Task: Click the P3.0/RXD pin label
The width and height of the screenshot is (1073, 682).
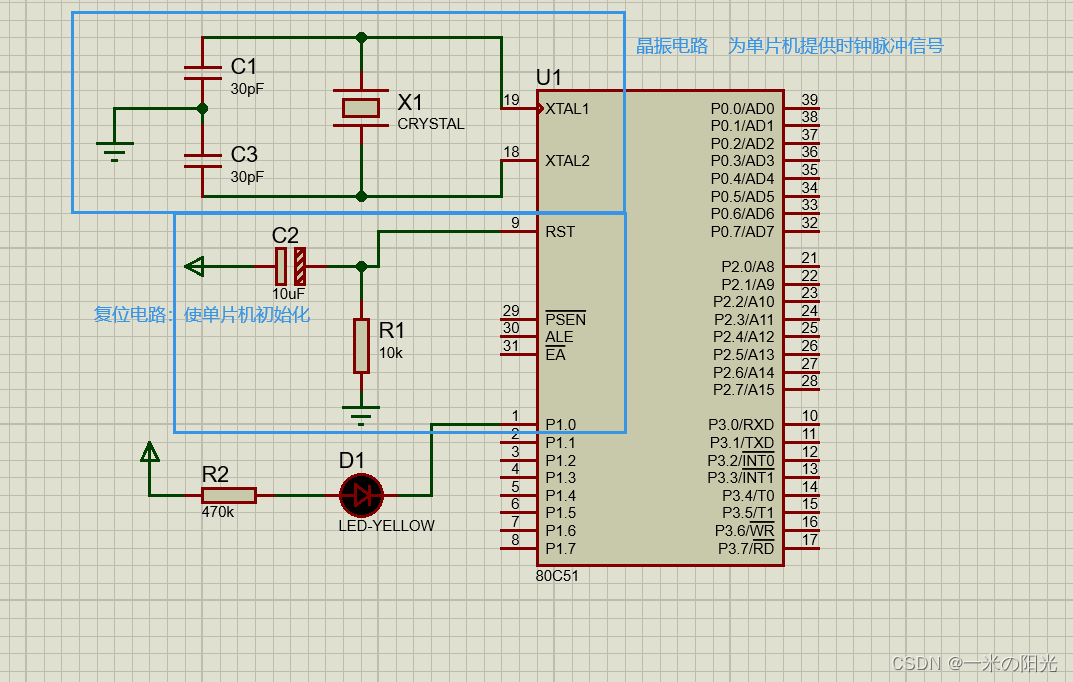Action: 741,425
